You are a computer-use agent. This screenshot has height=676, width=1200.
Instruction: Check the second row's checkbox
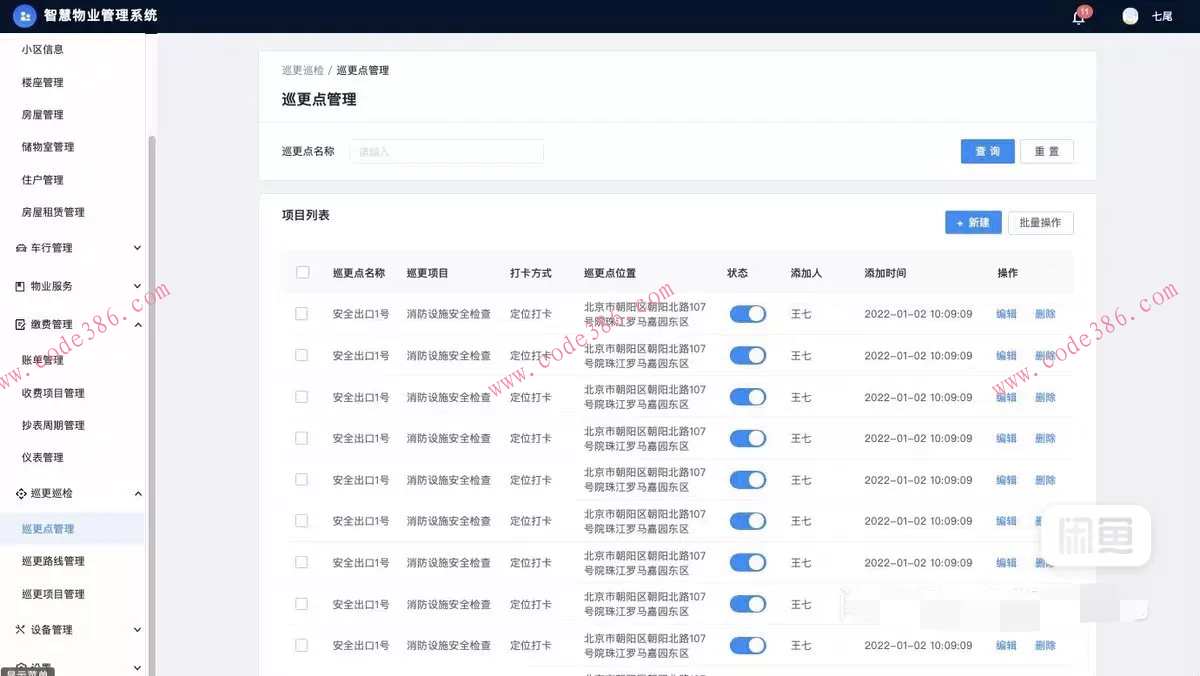pyautogui.click(x=302, y=355)
